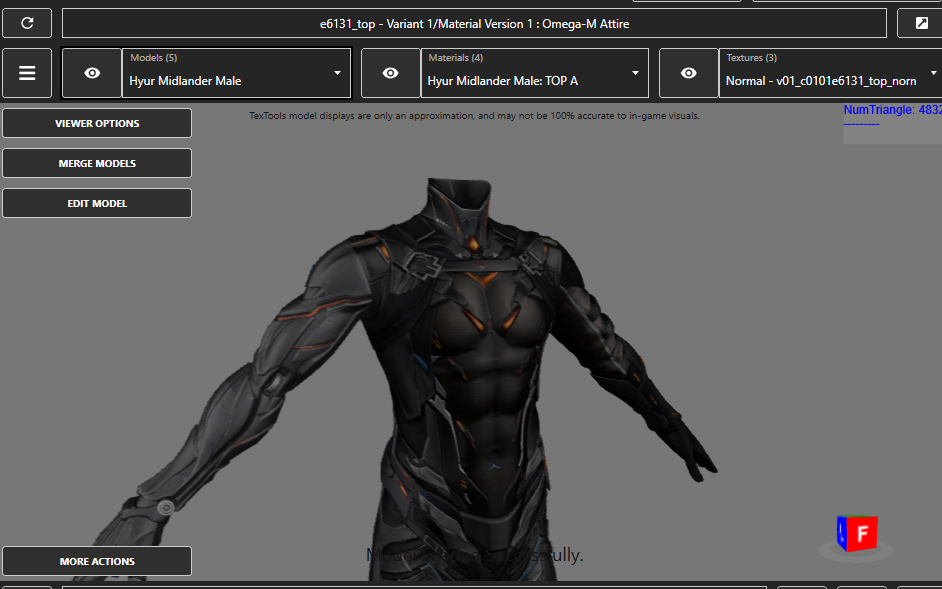
Task: Open the Models dropdown (Hyur Midlander Male)
Action: pos(237,73)
